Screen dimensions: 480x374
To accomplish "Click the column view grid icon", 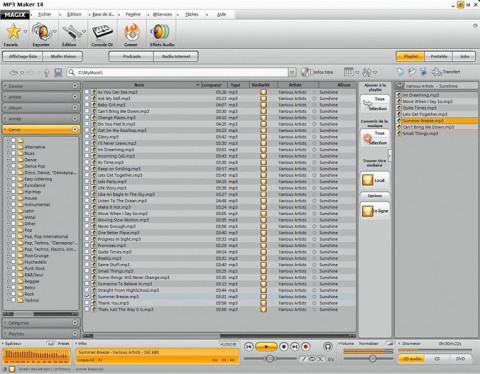I will click(x=348, y=72).
